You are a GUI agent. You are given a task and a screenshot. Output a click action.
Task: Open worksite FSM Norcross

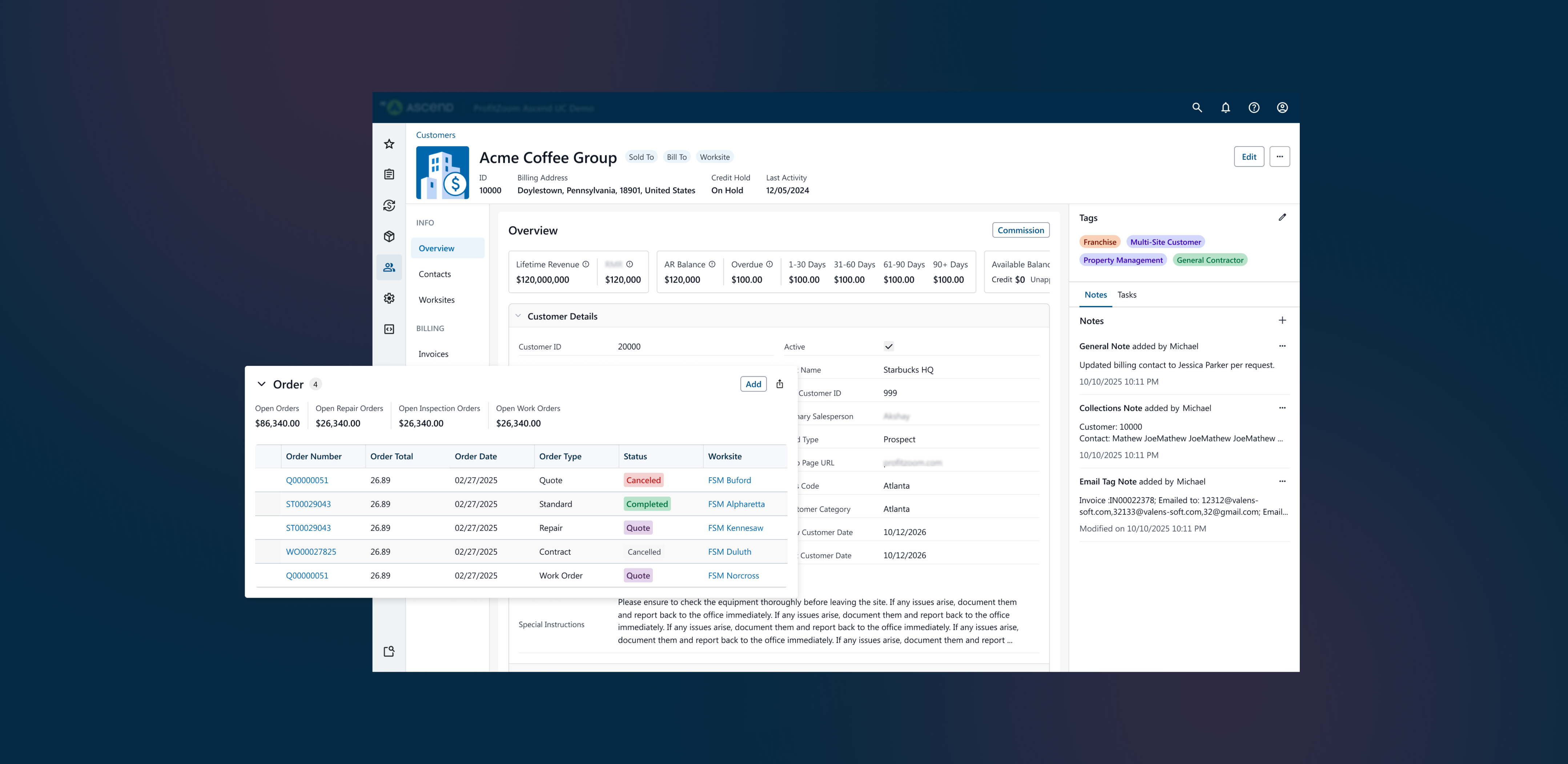733,575
